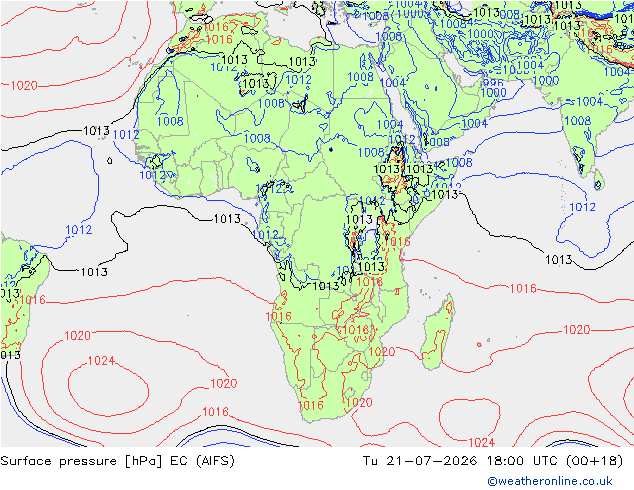Select the 'Tu 21-07-2026 18:00 UTC' timestamp text
Screen dimensions: 634x490
[462, 461]
